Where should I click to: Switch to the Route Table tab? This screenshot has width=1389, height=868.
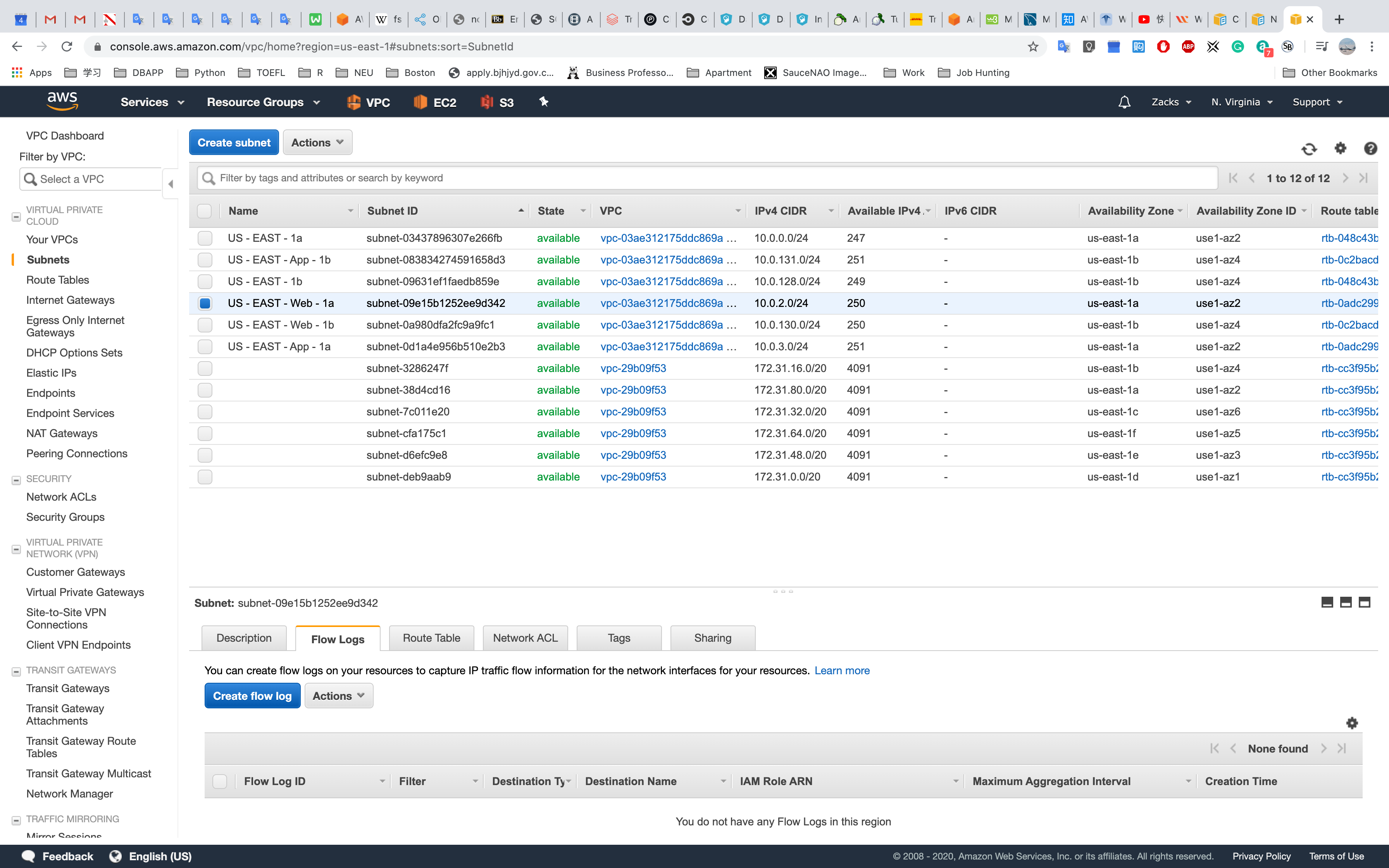point(431,638)
